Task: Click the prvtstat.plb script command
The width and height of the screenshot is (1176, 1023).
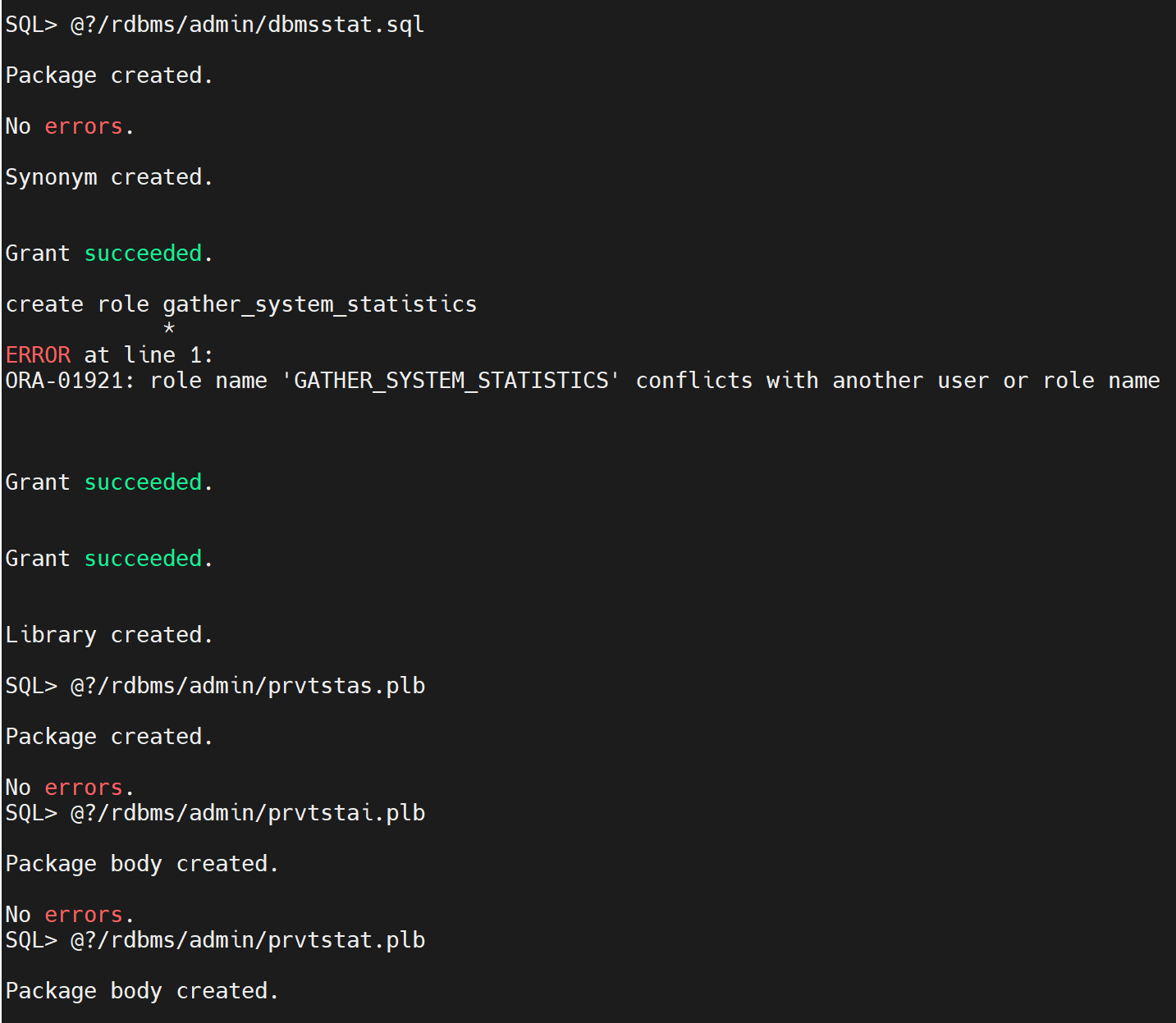Action: pyautogui.click(x=247, y=940)
